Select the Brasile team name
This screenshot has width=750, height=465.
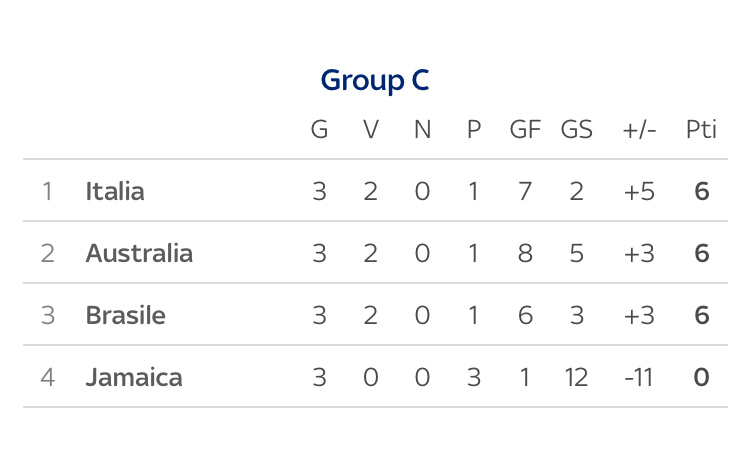coord(125,315)
